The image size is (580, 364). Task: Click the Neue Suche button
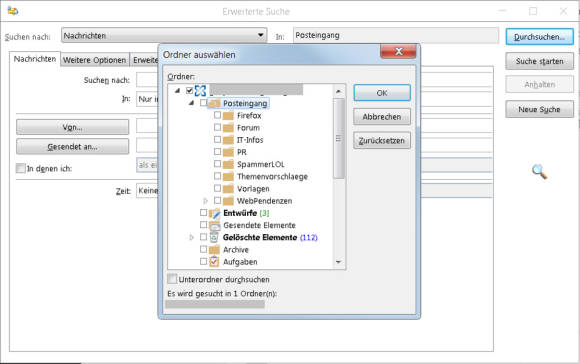tap(540, 109)
